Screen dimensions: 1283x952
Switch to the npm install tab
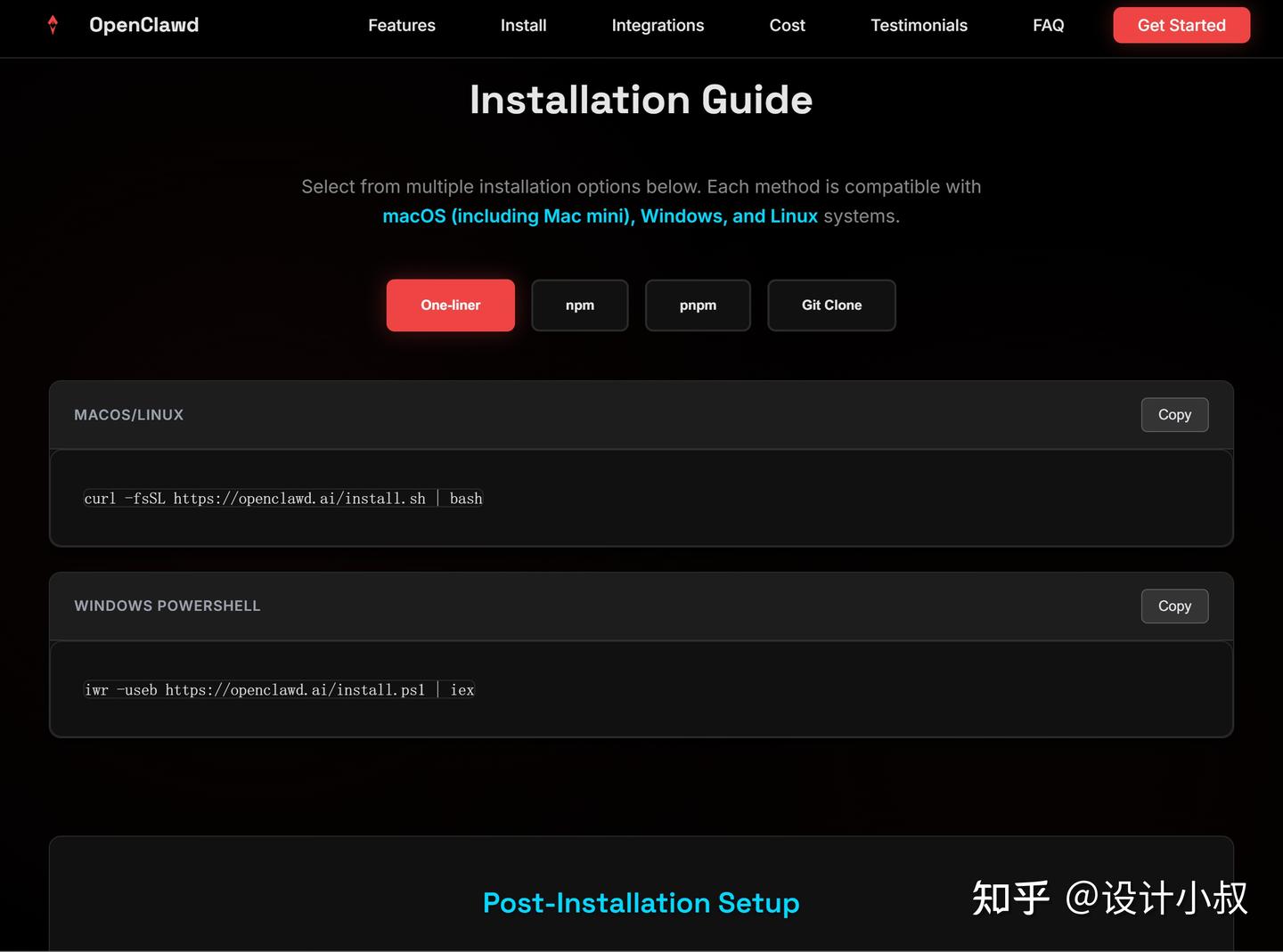coord(580,305)
